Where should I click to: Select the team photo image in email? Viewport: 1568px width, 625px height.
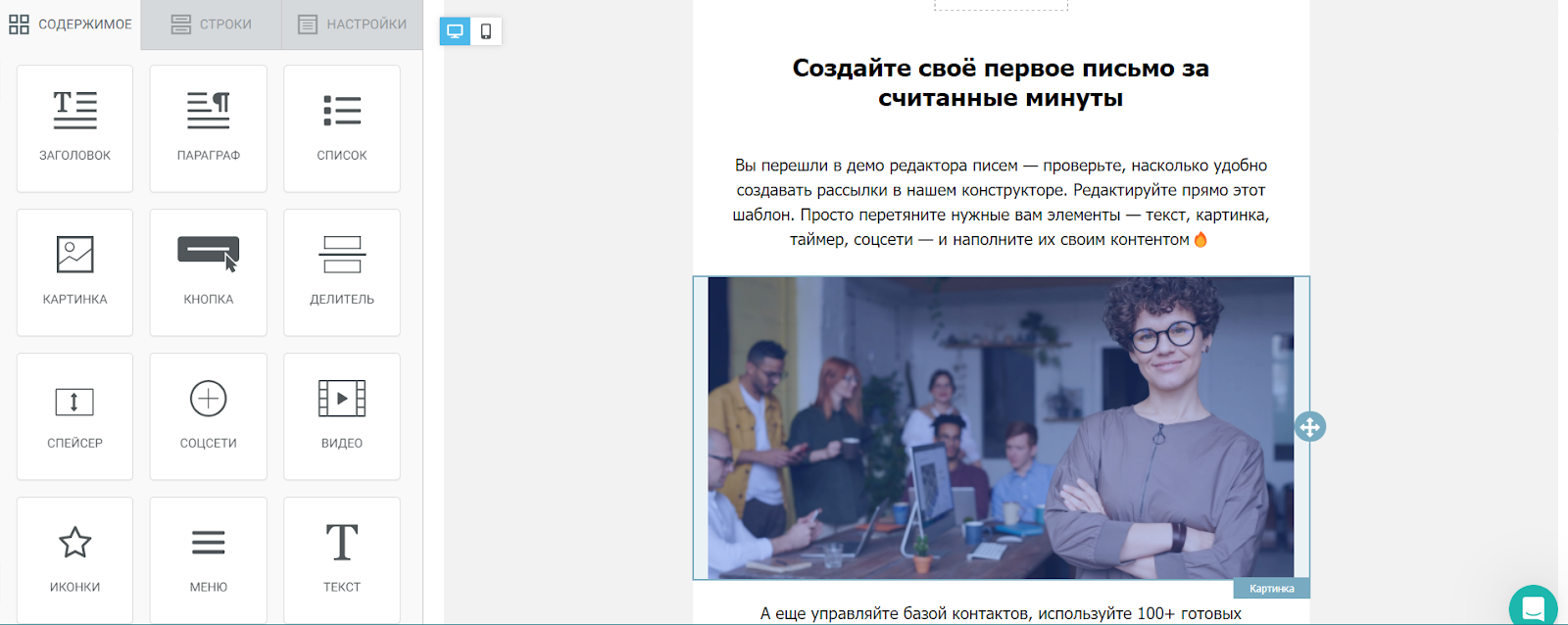[1001, 428]
